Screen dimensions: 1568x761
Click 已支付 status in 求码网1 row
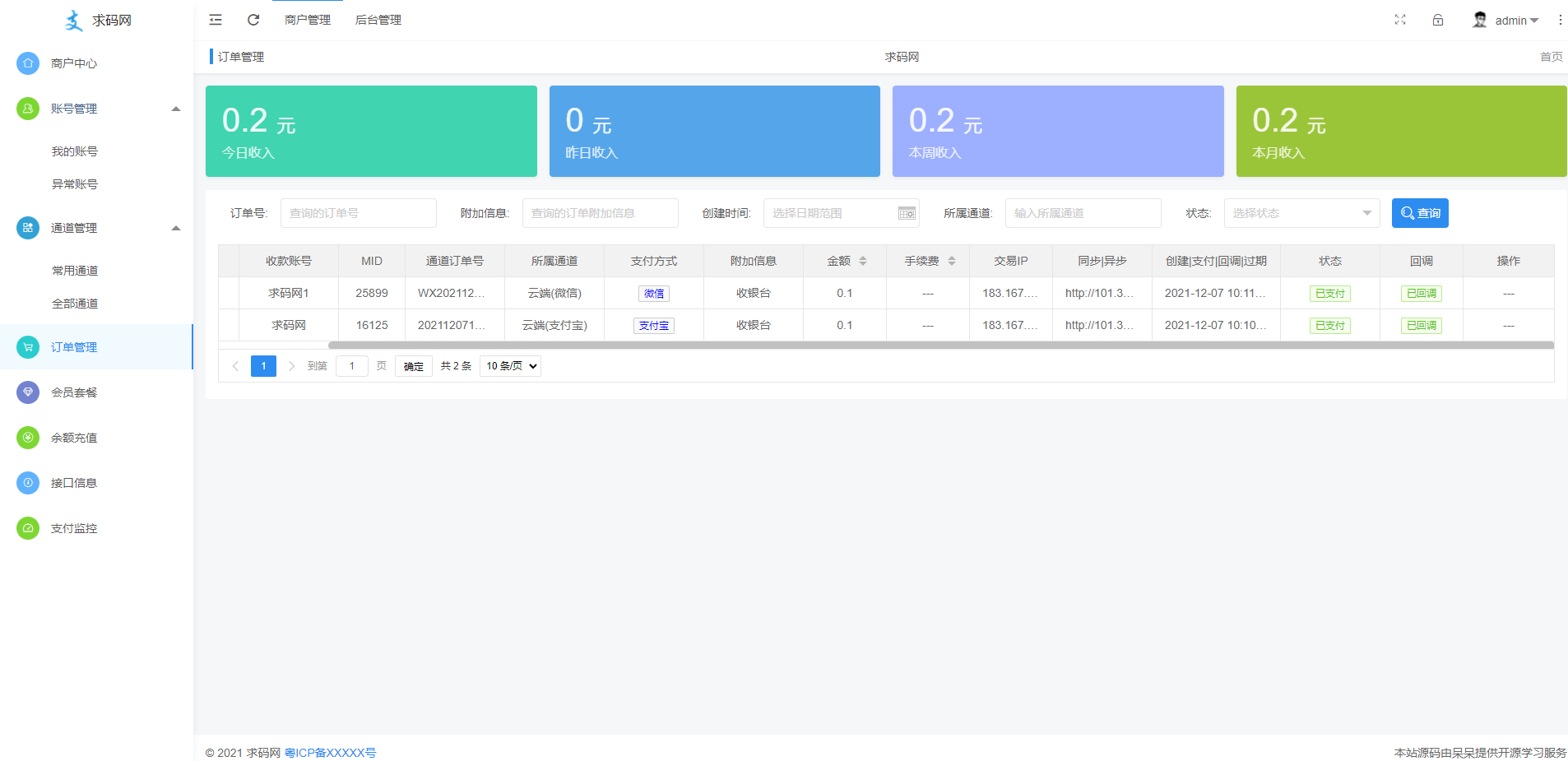point(1330,294)
